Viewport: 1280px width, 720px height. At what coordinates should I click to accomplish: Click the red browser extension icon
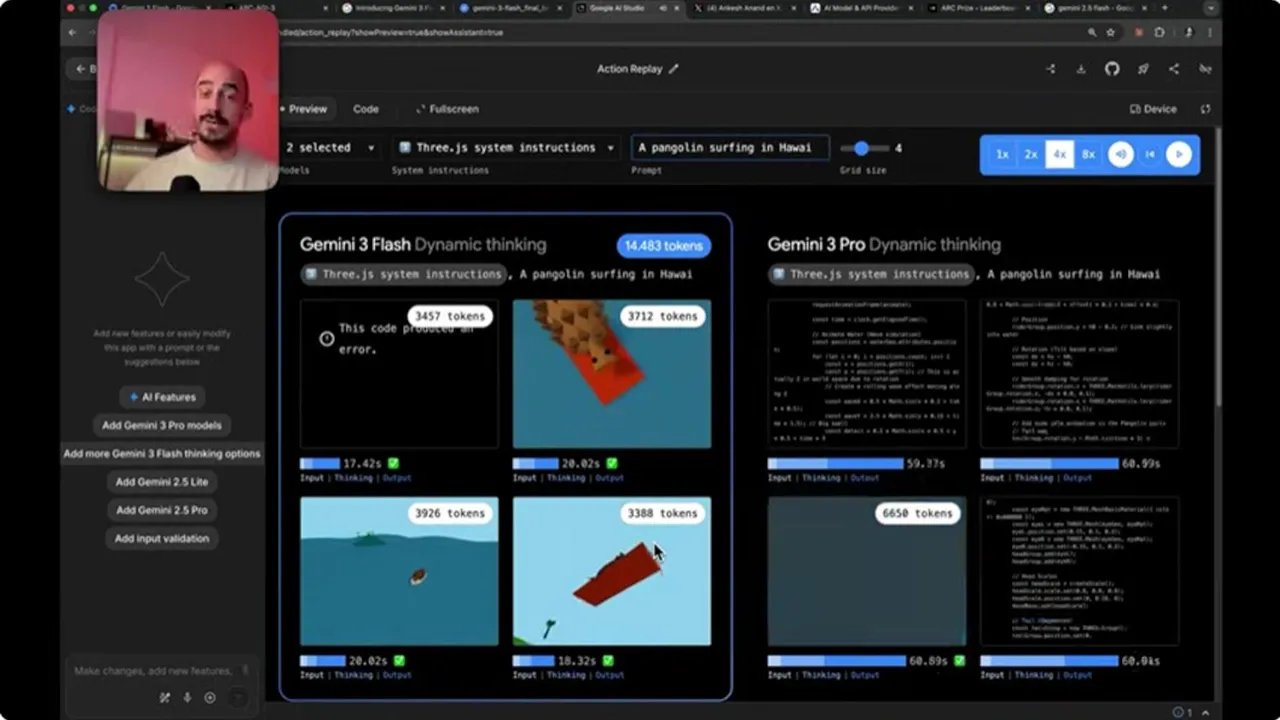(1139, 32)
